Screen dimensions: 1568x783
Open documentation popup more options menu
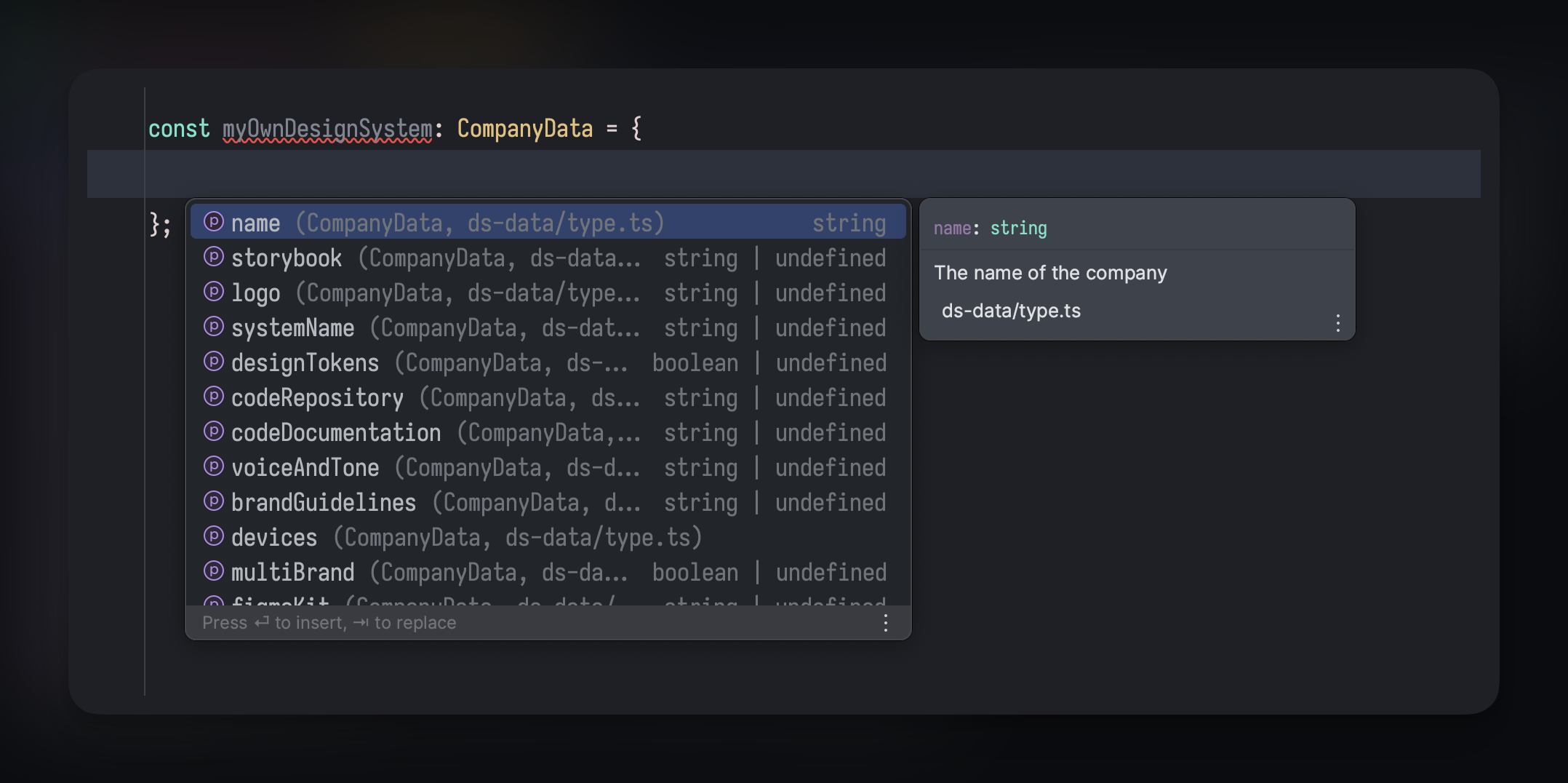tap(1337, 323)
